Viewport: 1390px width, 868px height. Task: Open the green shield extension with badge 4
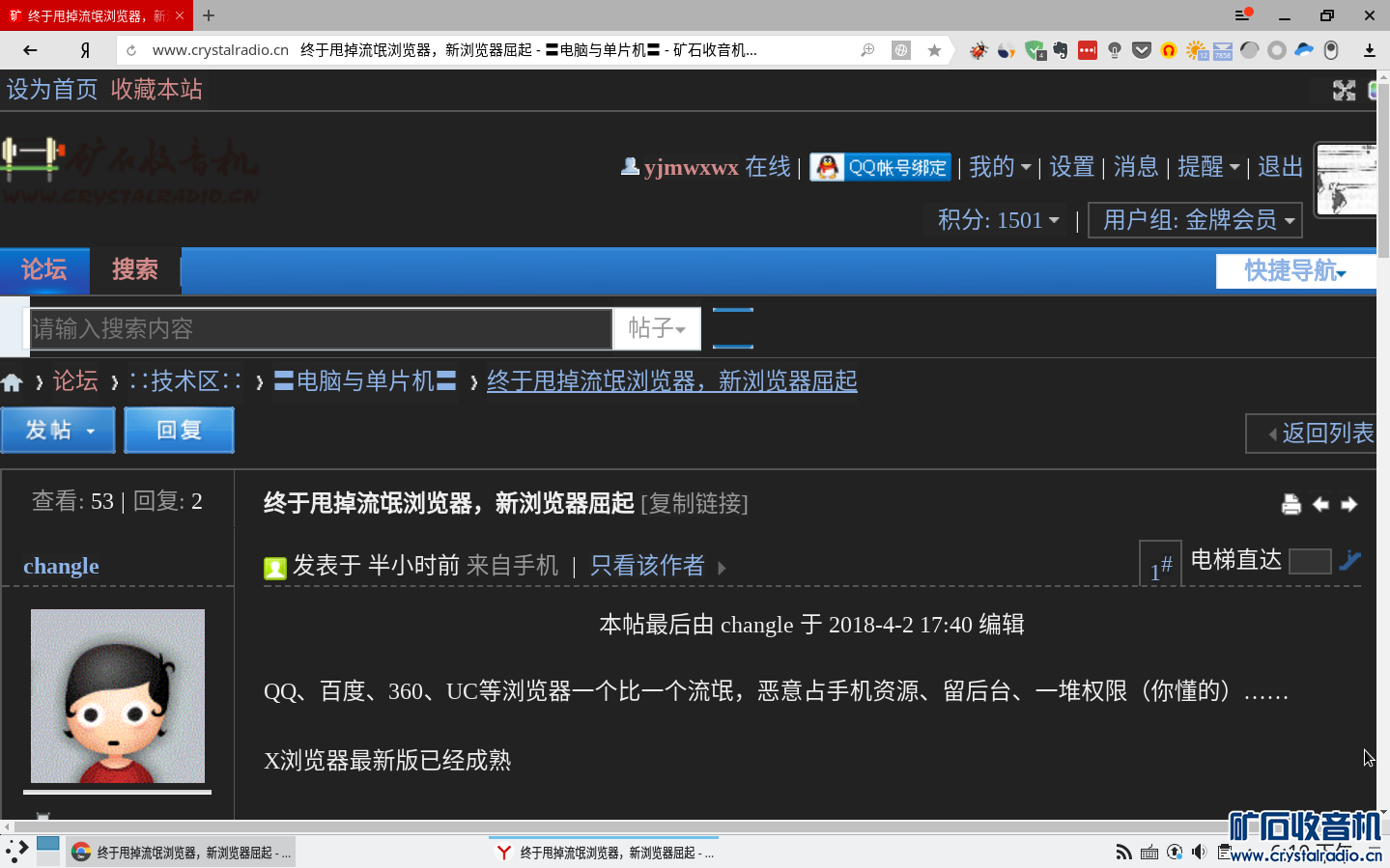[x=1035, y=50]
